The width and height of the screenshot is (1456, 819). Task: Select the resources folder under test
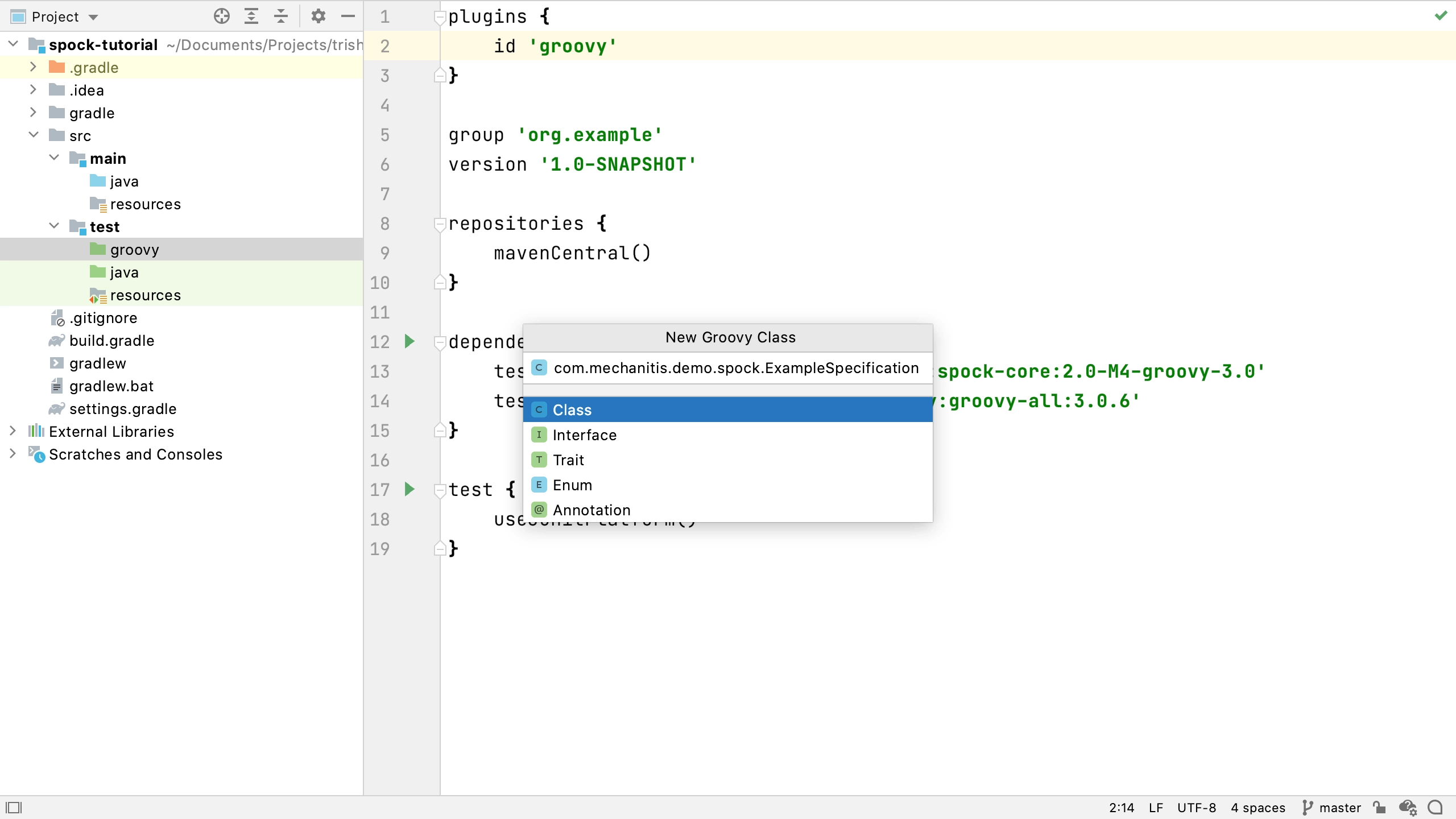pyautogui.click(x=181, y=295)
